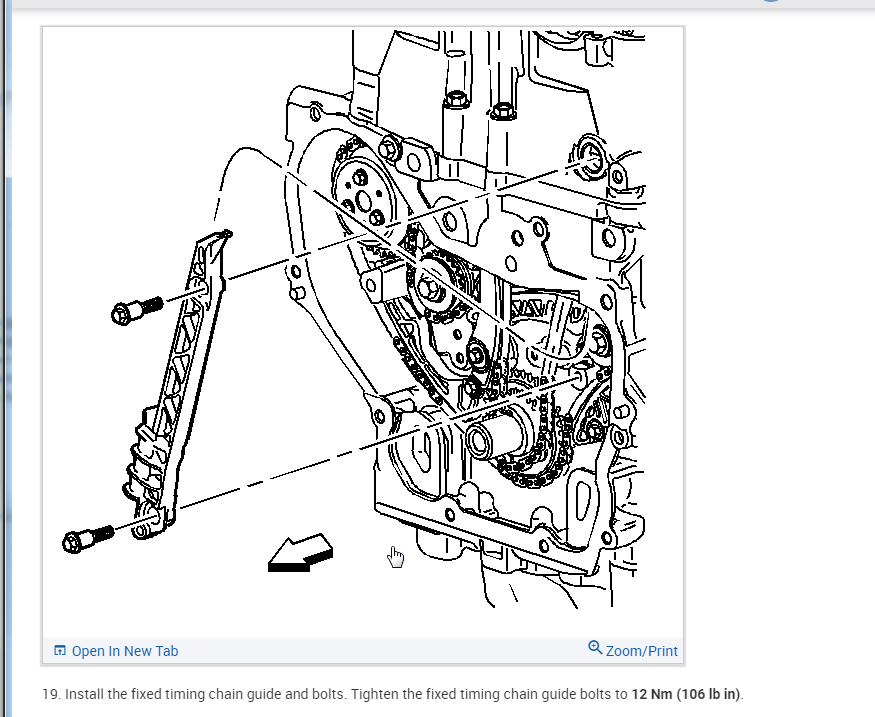Click the open-in-new-tab icon
The image size is (875, 717).
click(60, 651)
